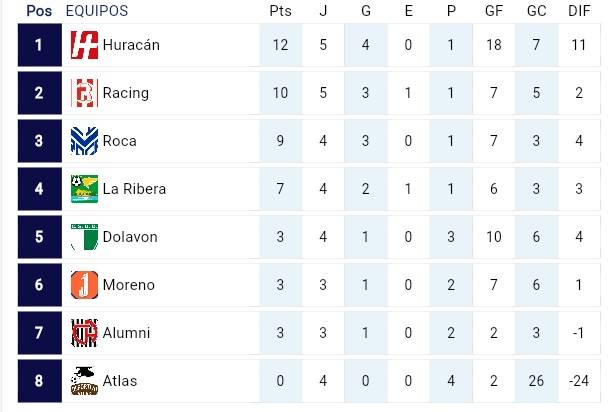
Task: Select the Moreno club badge
Action: click(84, 285)
